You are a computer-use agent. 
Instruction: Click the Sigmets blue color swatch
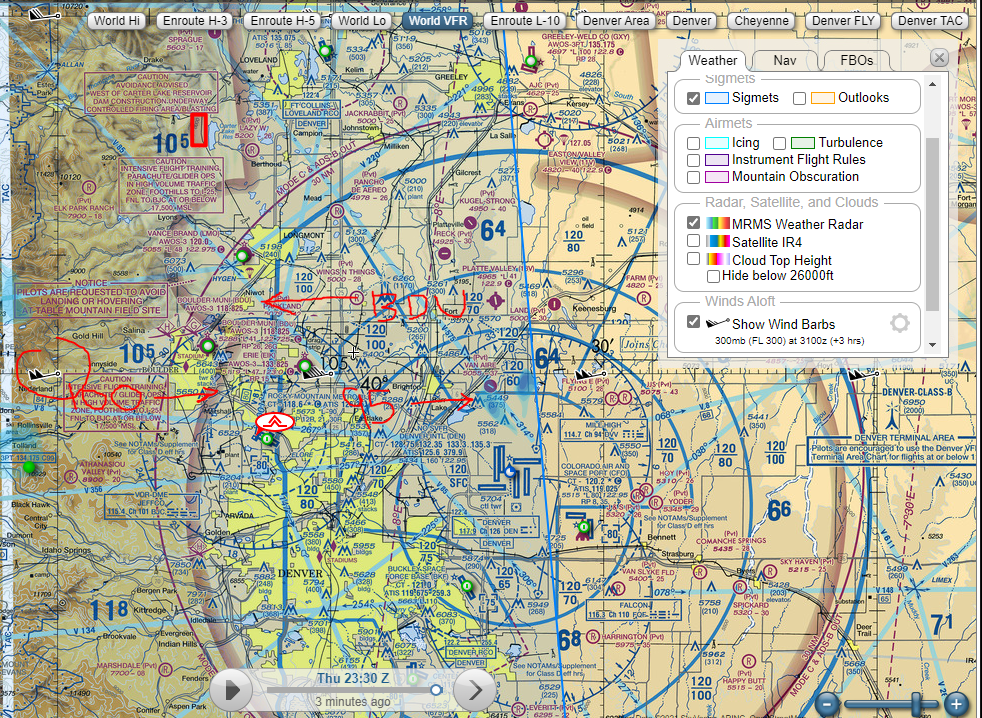pyautogui.click(x=716, y=98)
